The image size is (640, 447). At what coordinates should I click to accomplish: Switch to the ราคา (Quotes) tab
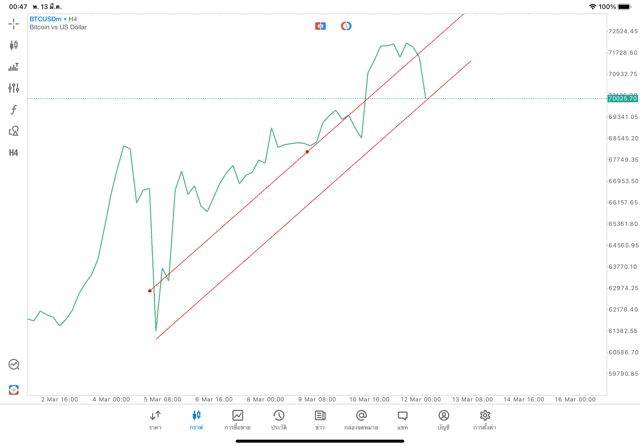(x=155, y=420)
